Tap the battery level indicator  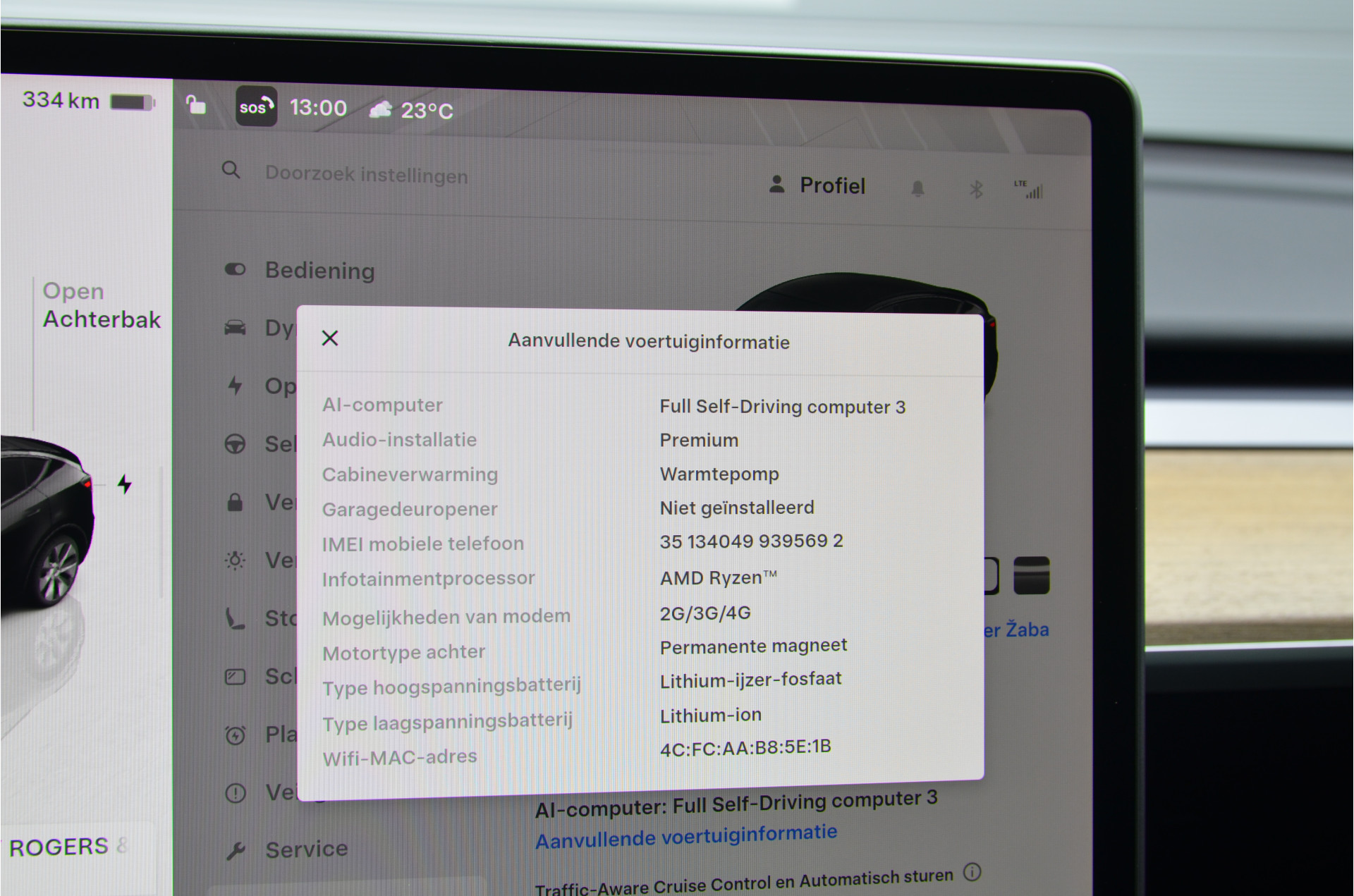click(x=133, y=102)
